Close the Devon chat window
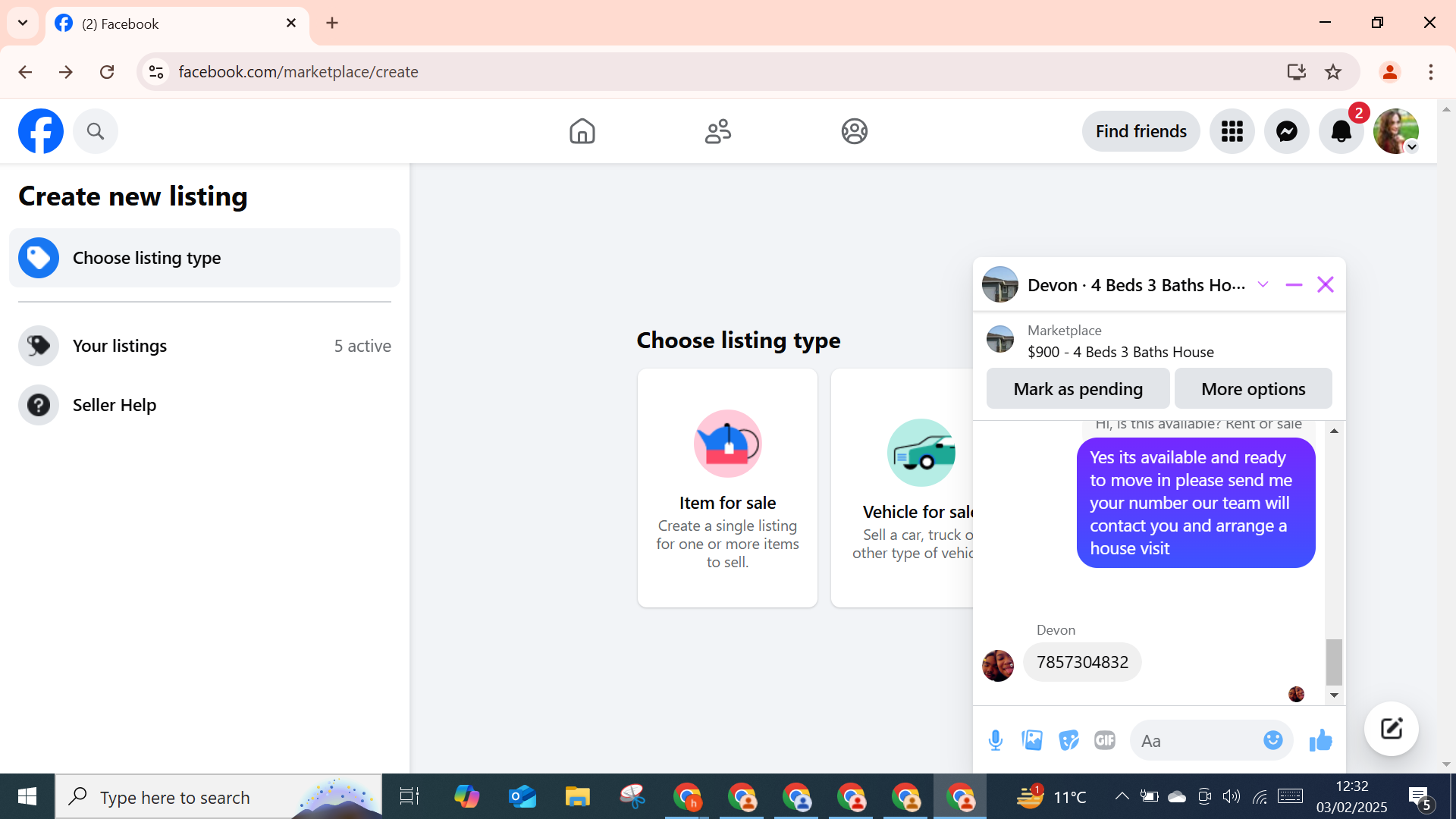This screenshot has width=1456, height=819. 1326,284
